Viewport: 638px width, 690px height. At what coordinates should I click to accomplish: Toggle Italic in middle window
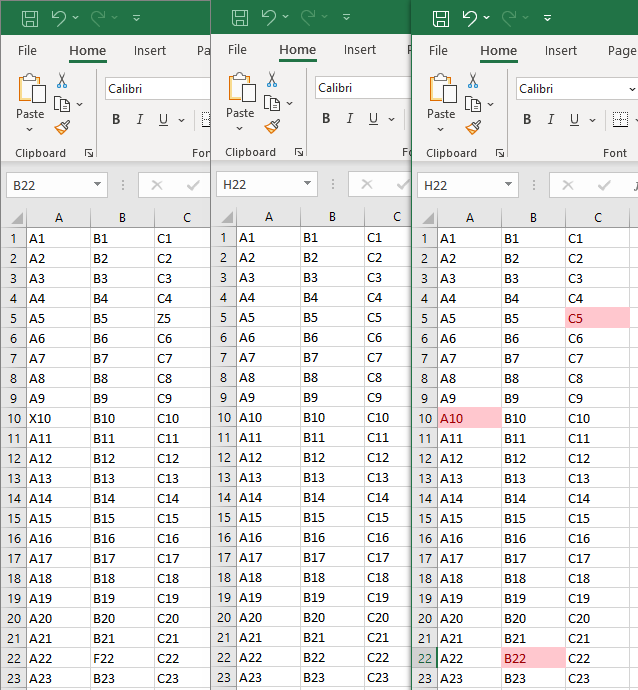tap(349, 118)
